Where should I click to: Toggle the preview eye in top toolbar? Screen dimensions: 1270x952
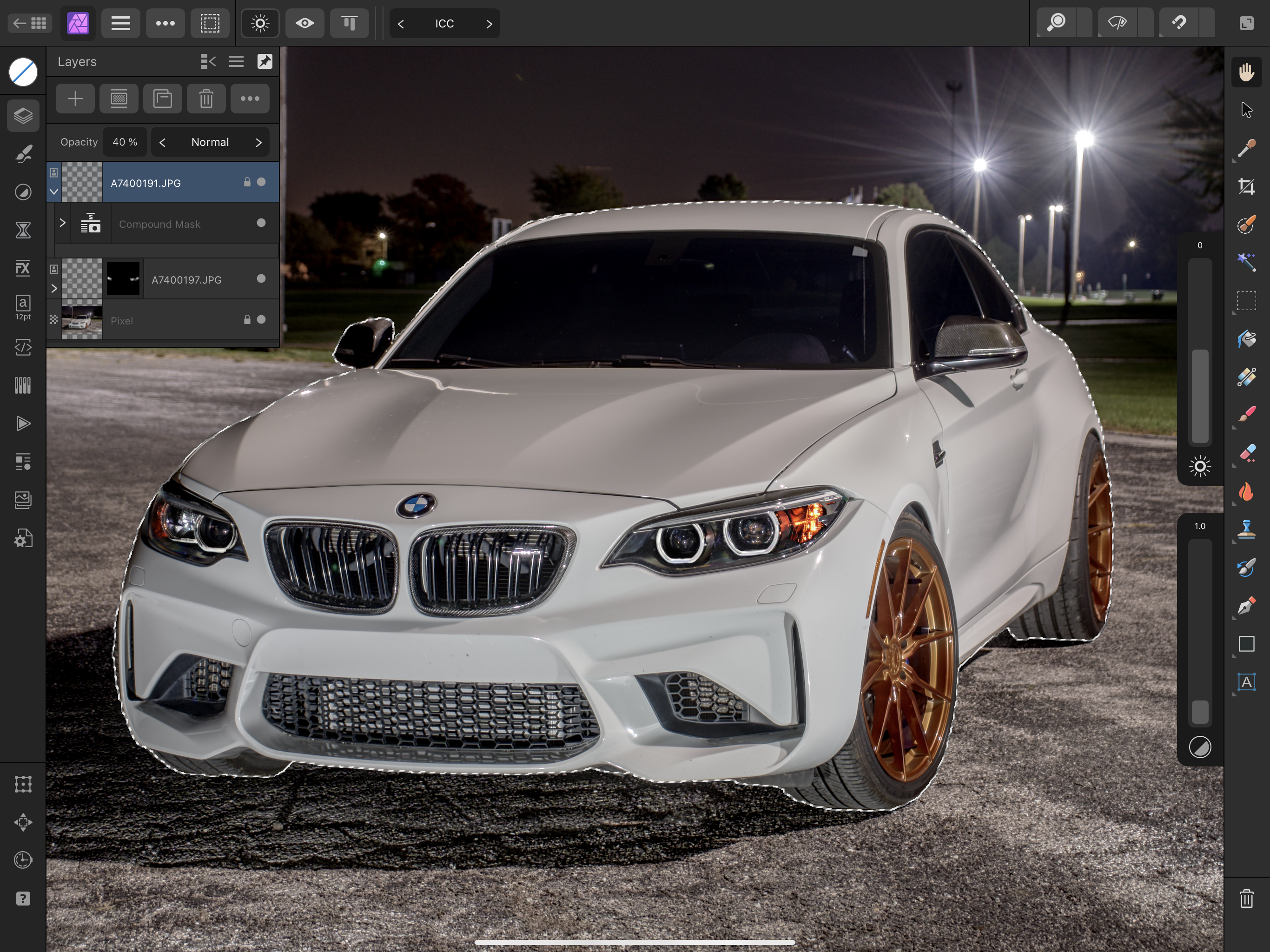(x=305, y=24)
